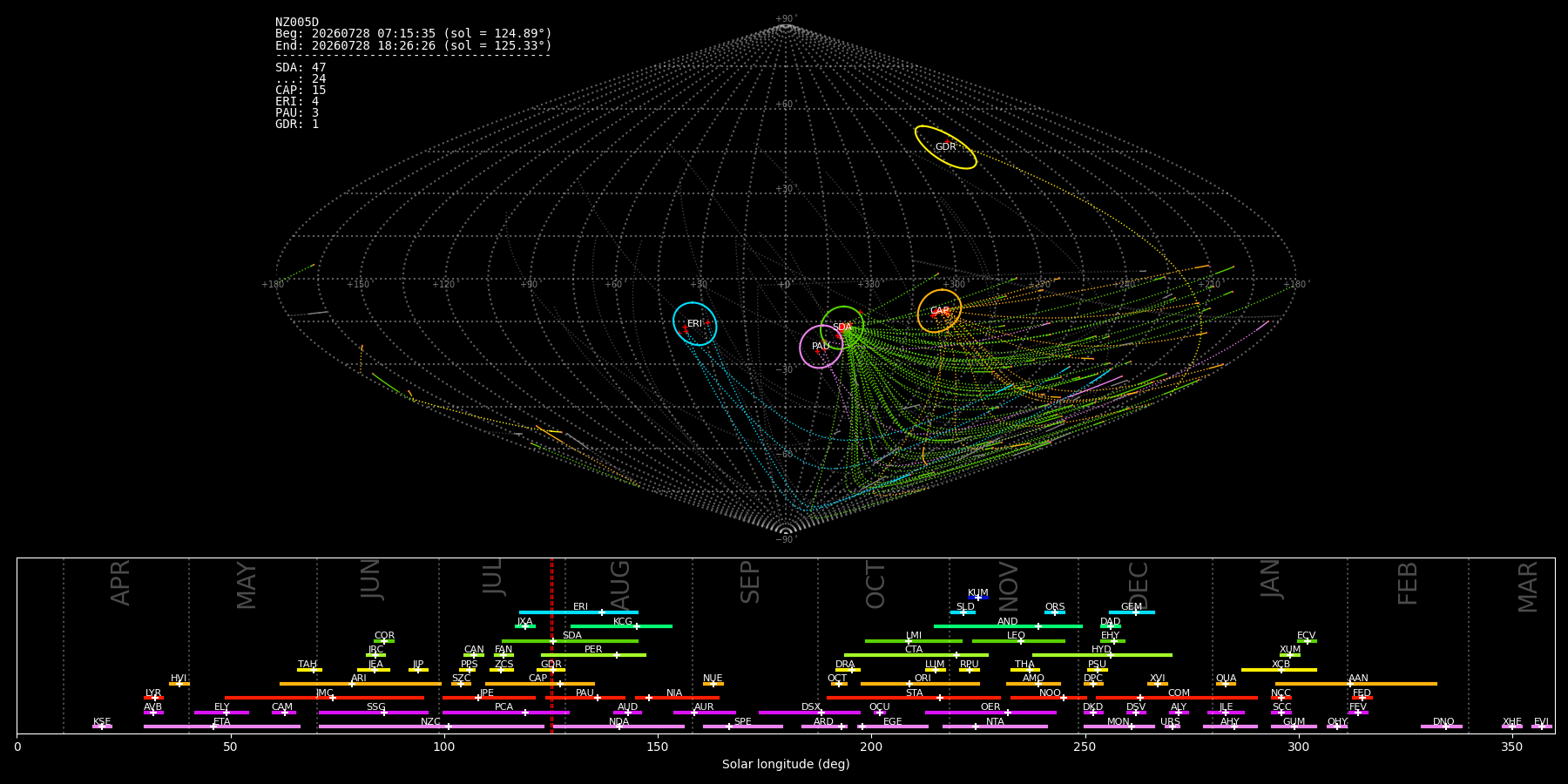Click the DEC month label
The image size is (1568, 784).
click(1139, 586)
